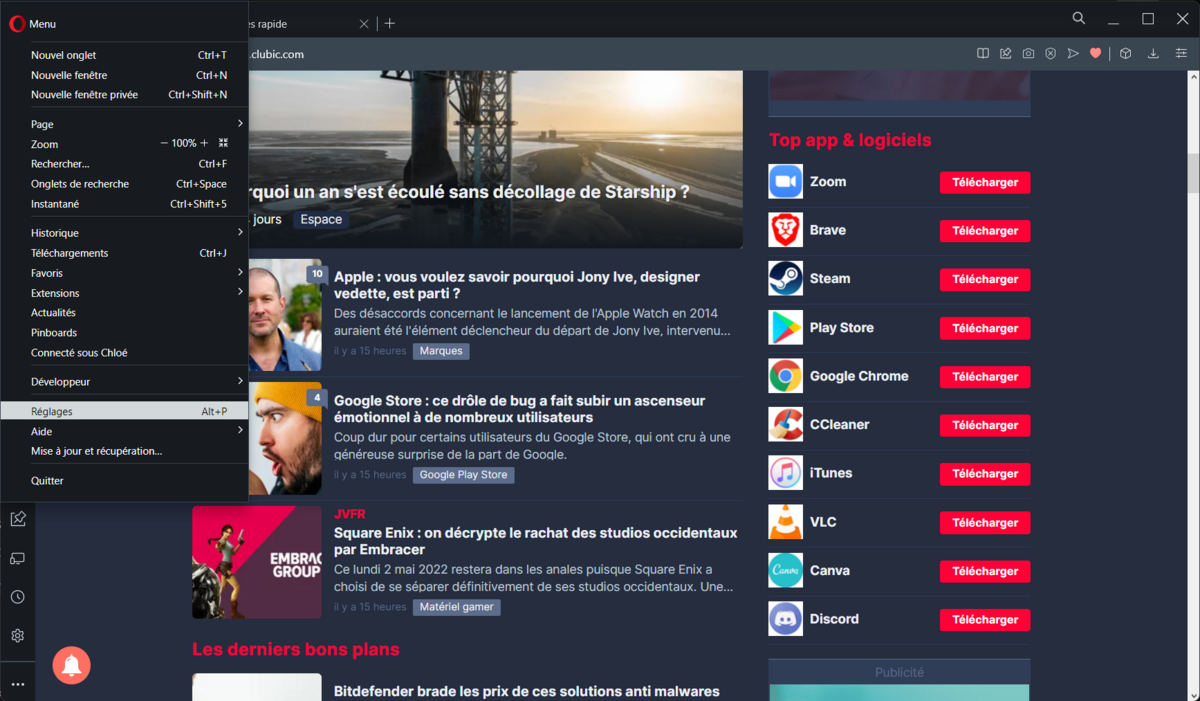Open Easy Setup sliders icon

(x=1180, y=54)
